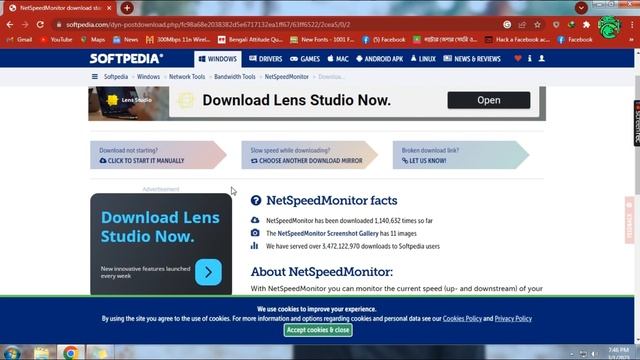The width and height of the screenshot is (640, 360).
Task: Click Open button on Lens Studio ad
Action: pyautogui.click(x=489, y=100)
